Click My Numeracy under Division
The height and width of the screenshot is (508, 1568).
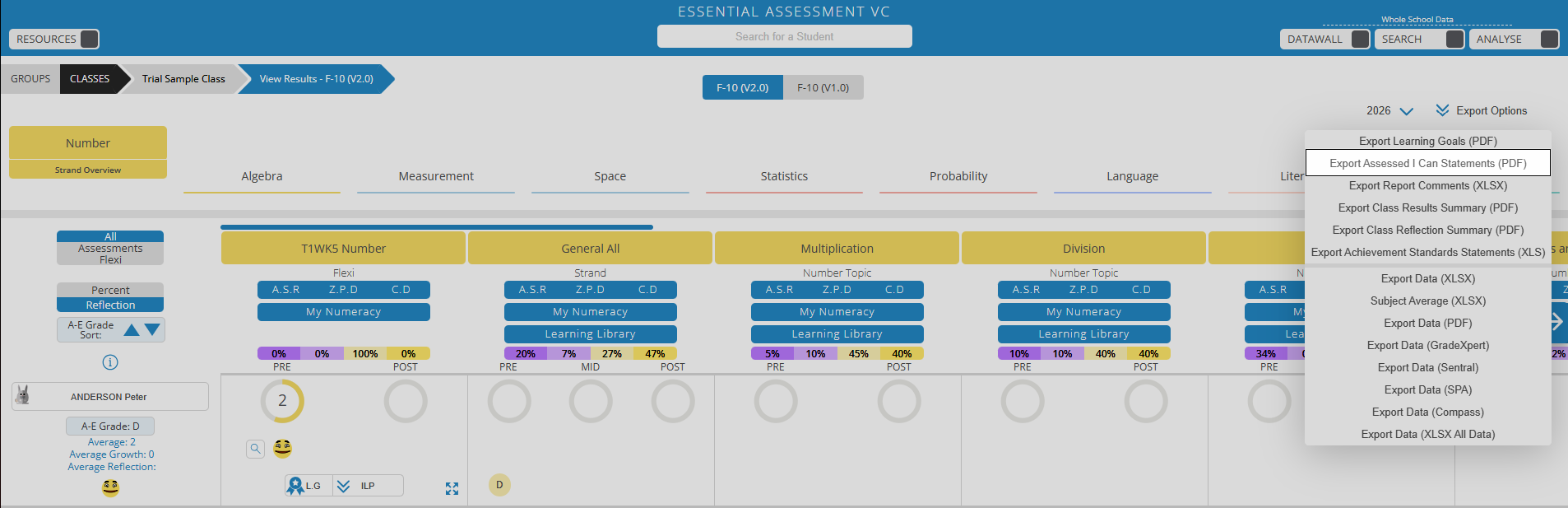coord(1083,312)
